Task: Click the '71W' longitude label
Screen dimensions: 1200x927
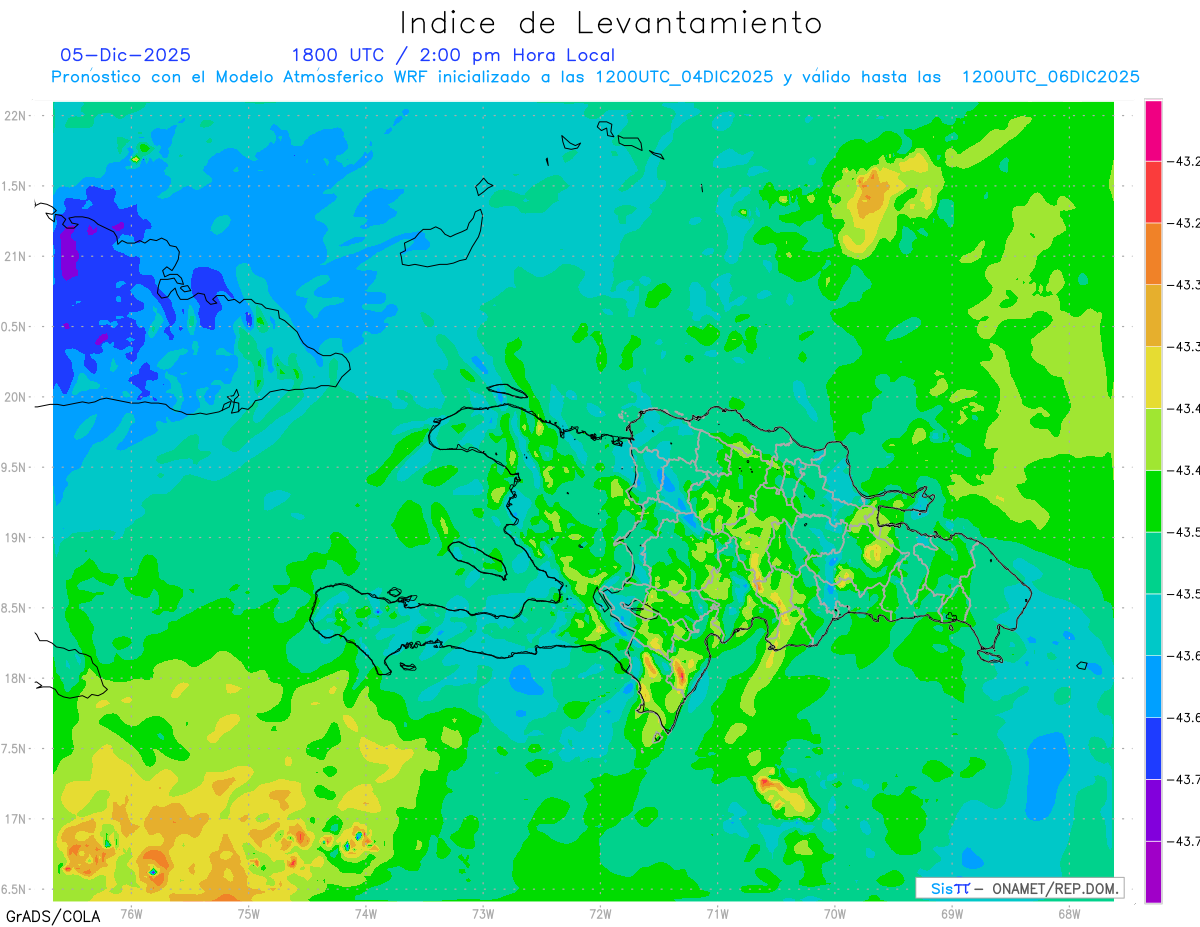Action: click(717, 913)
